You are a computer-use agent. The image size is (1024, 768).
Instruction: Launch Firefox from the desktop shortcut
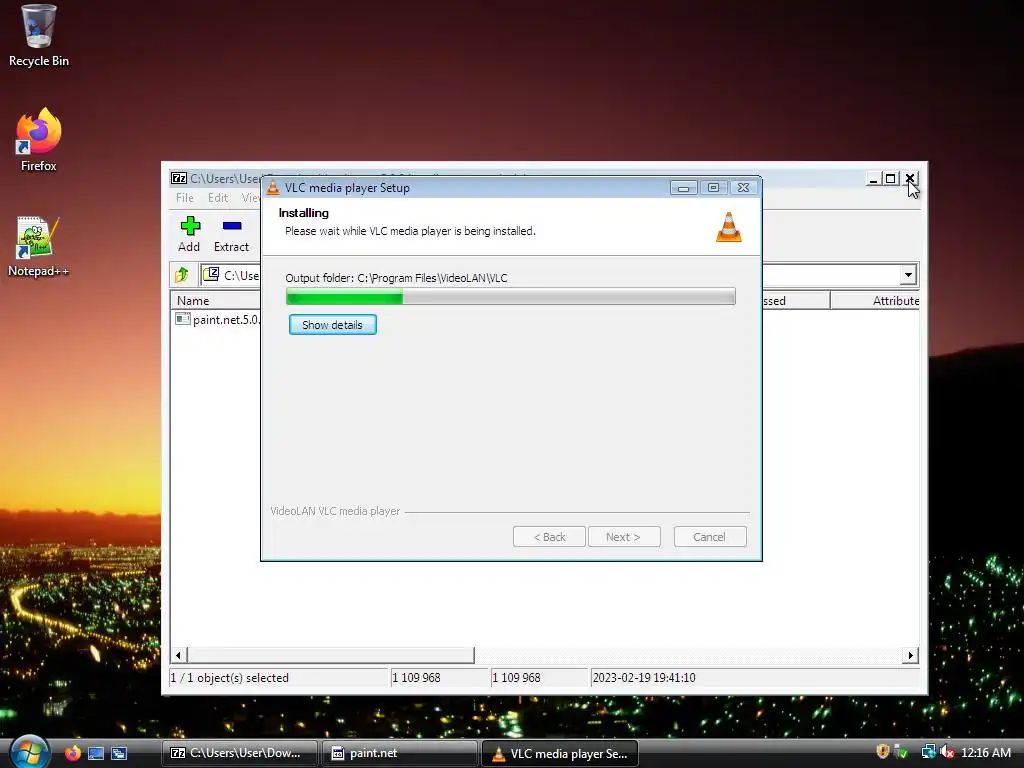point(38,140)
